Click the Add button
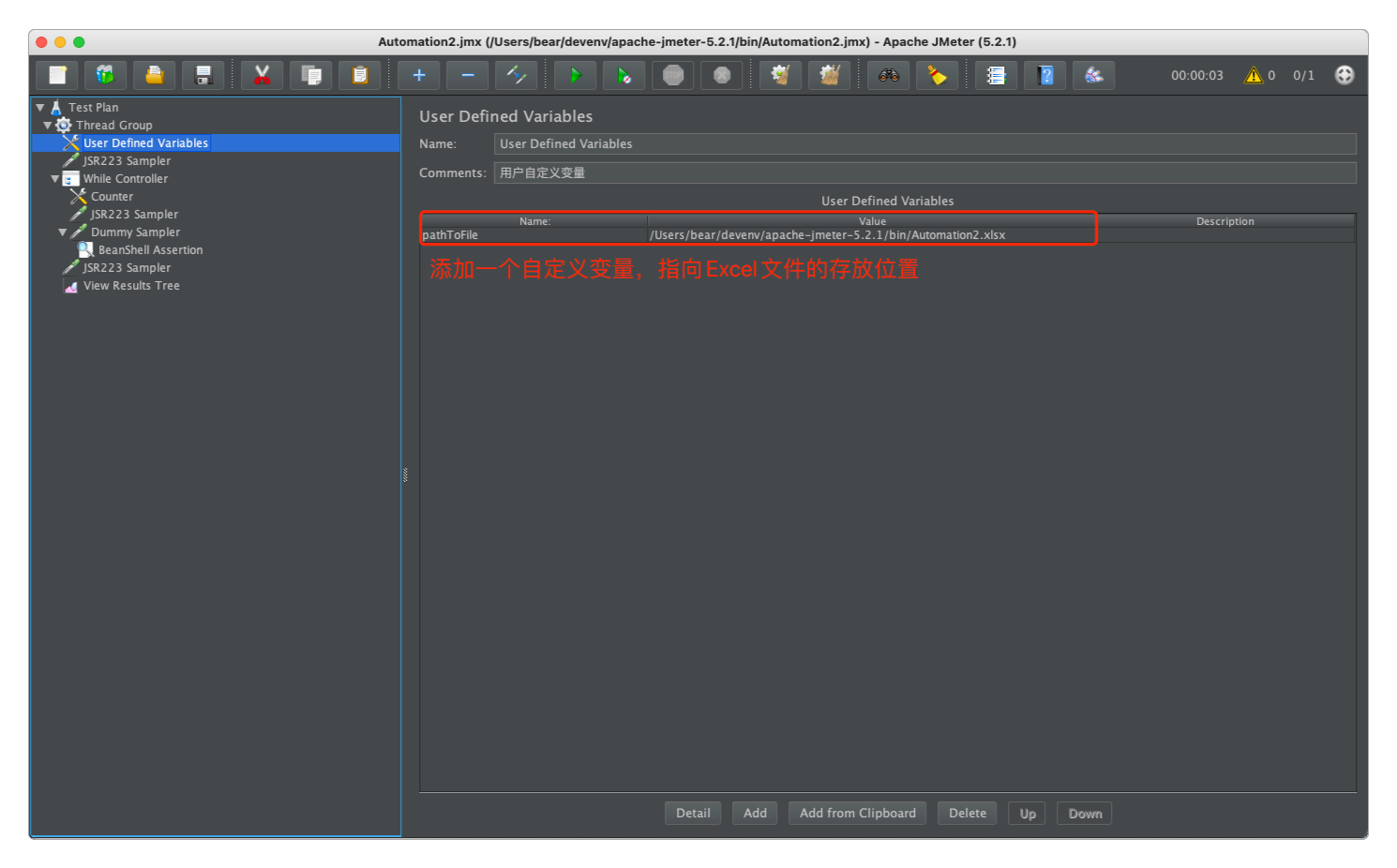Image resolution: width=1397 pixels, height=868 pixels. tap(755, 814)
